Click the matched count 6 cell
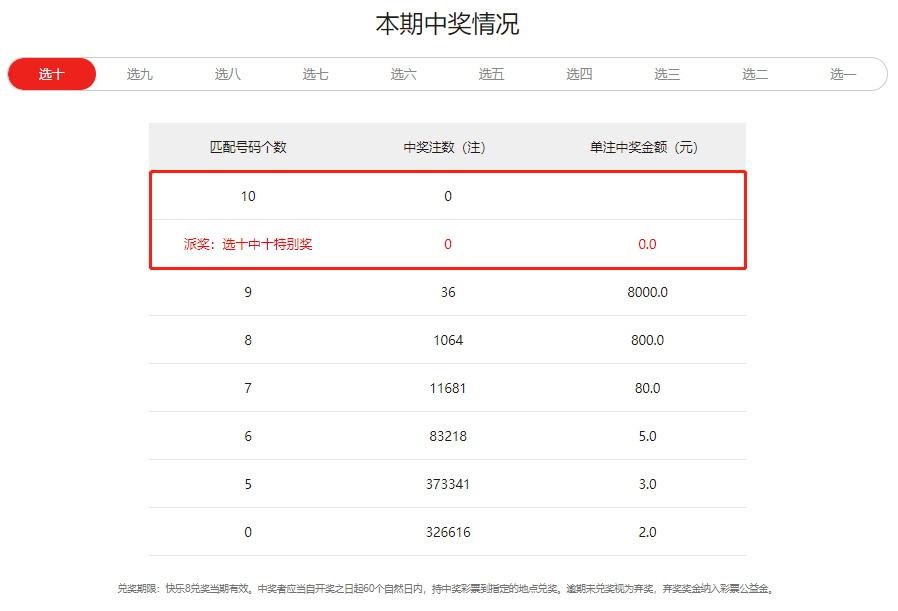 pyautogui.click(x=248, y=436)
